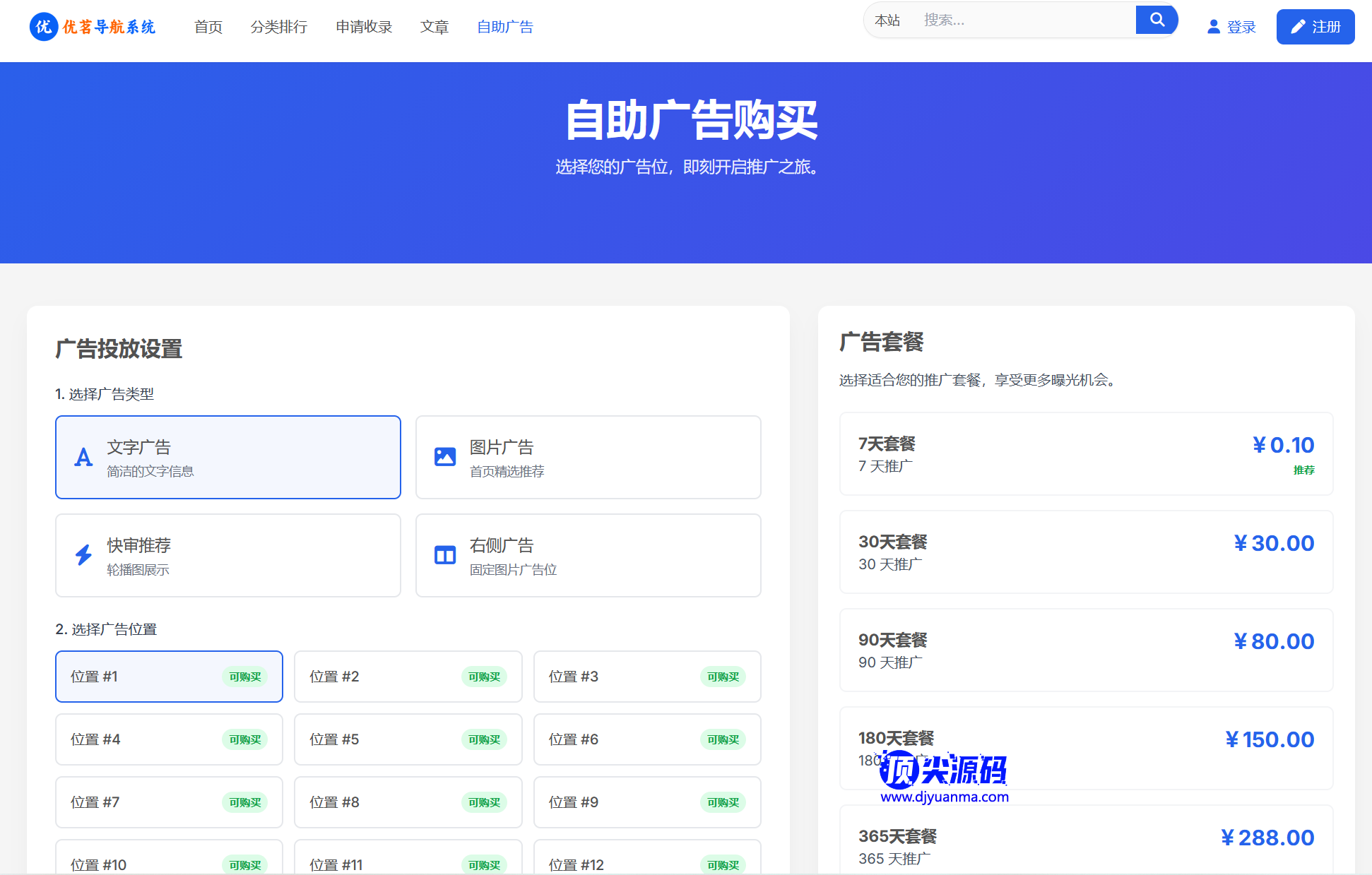Select the 7天套餐 recommended package
This screenshot has height=875, width=1372.
(x=1086, y=454)
